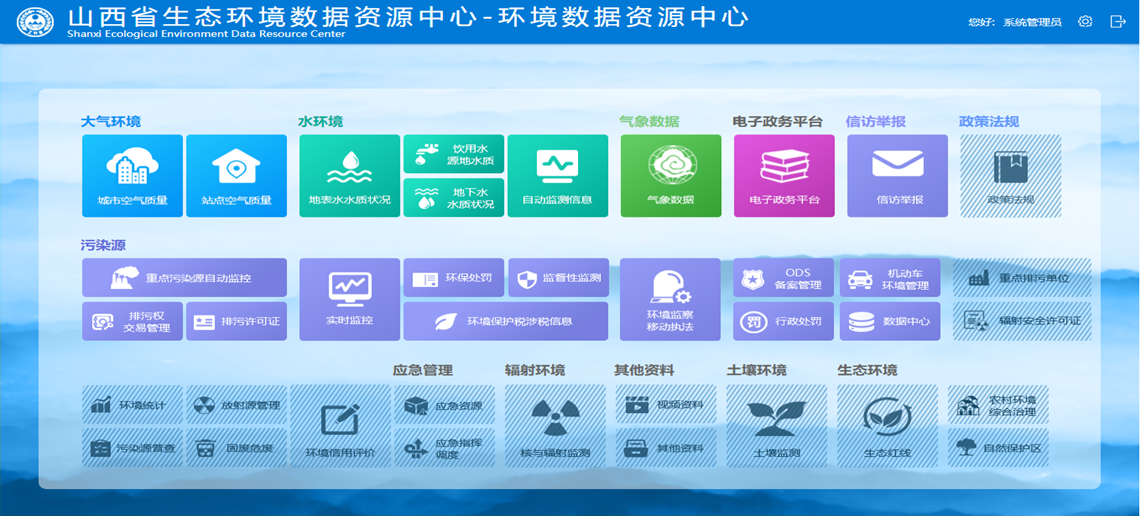
Task: Click 饮用水源地水质 tile
Action: click(x=453, y=154)
